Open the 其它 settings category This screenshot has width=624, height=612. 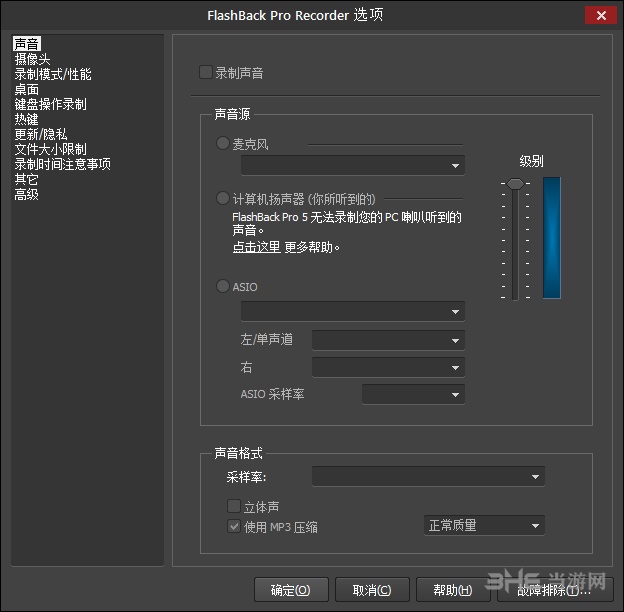point(27,179)
